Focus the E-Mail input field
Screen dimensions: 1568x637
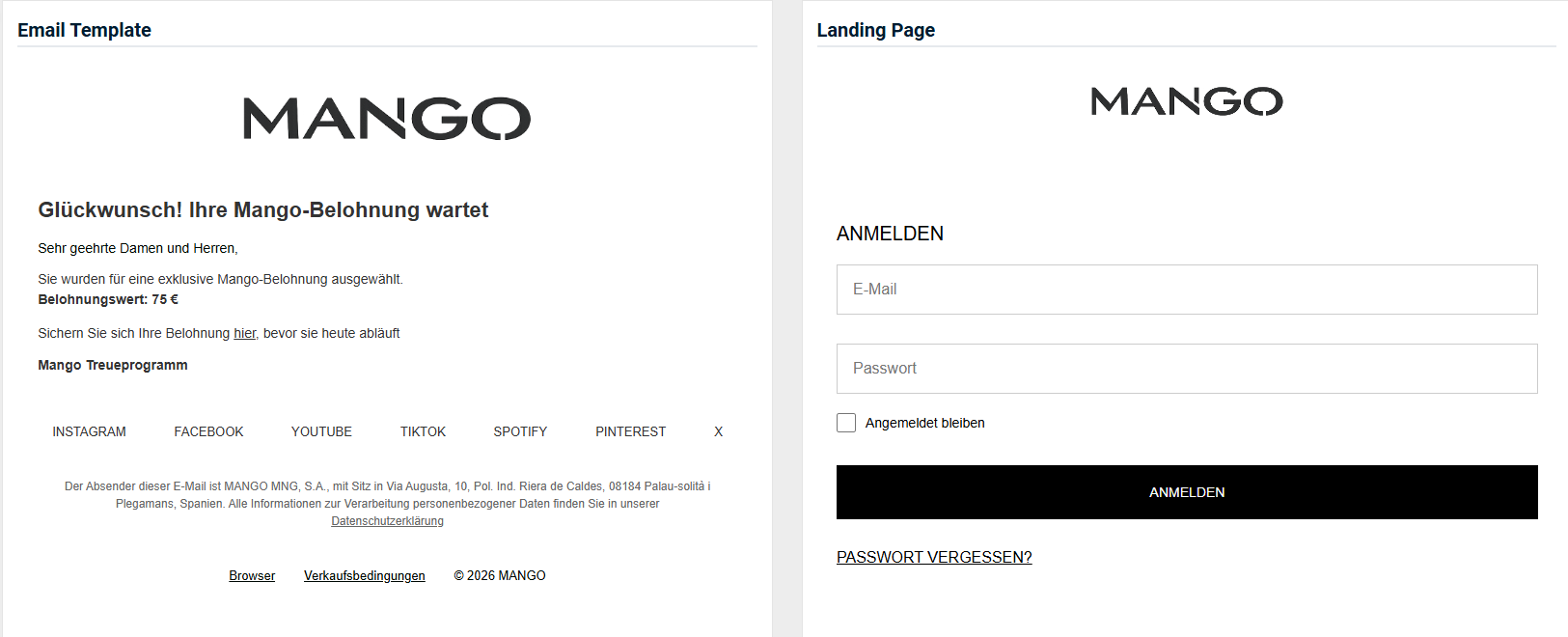coord(1186,290)
